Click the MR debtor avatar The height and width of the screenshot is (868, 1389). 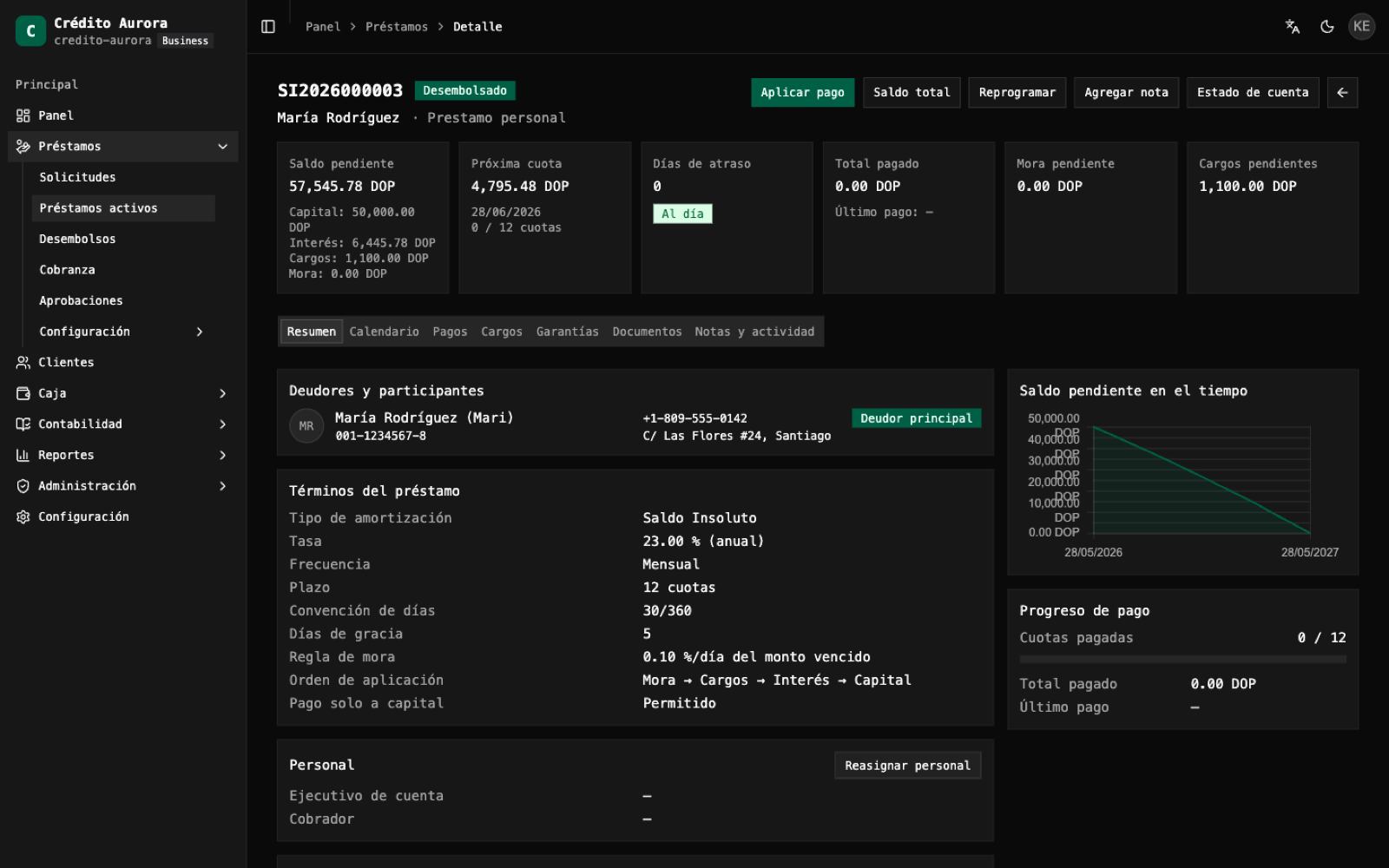coord(306,426)
